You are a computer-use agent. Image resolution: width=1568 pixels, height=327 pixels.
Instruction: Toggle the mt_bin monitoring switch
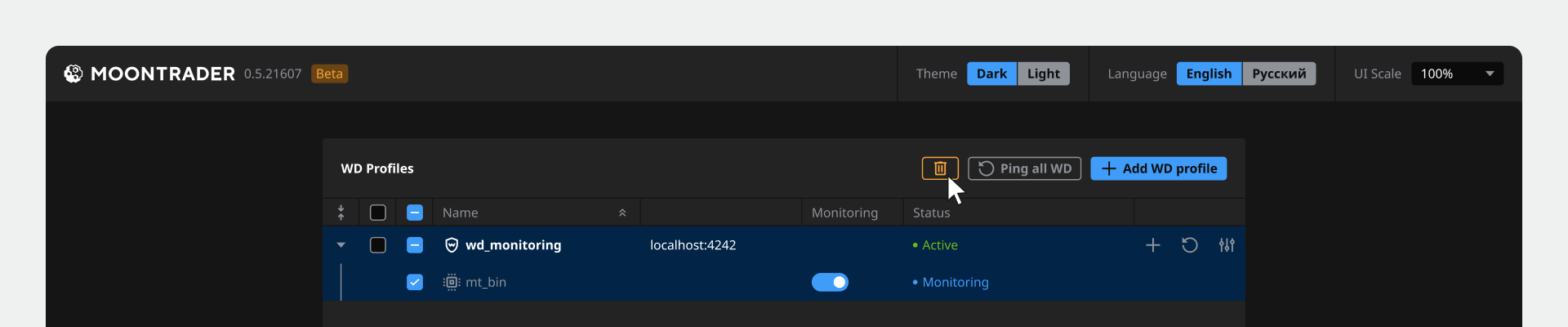(830, 282)
